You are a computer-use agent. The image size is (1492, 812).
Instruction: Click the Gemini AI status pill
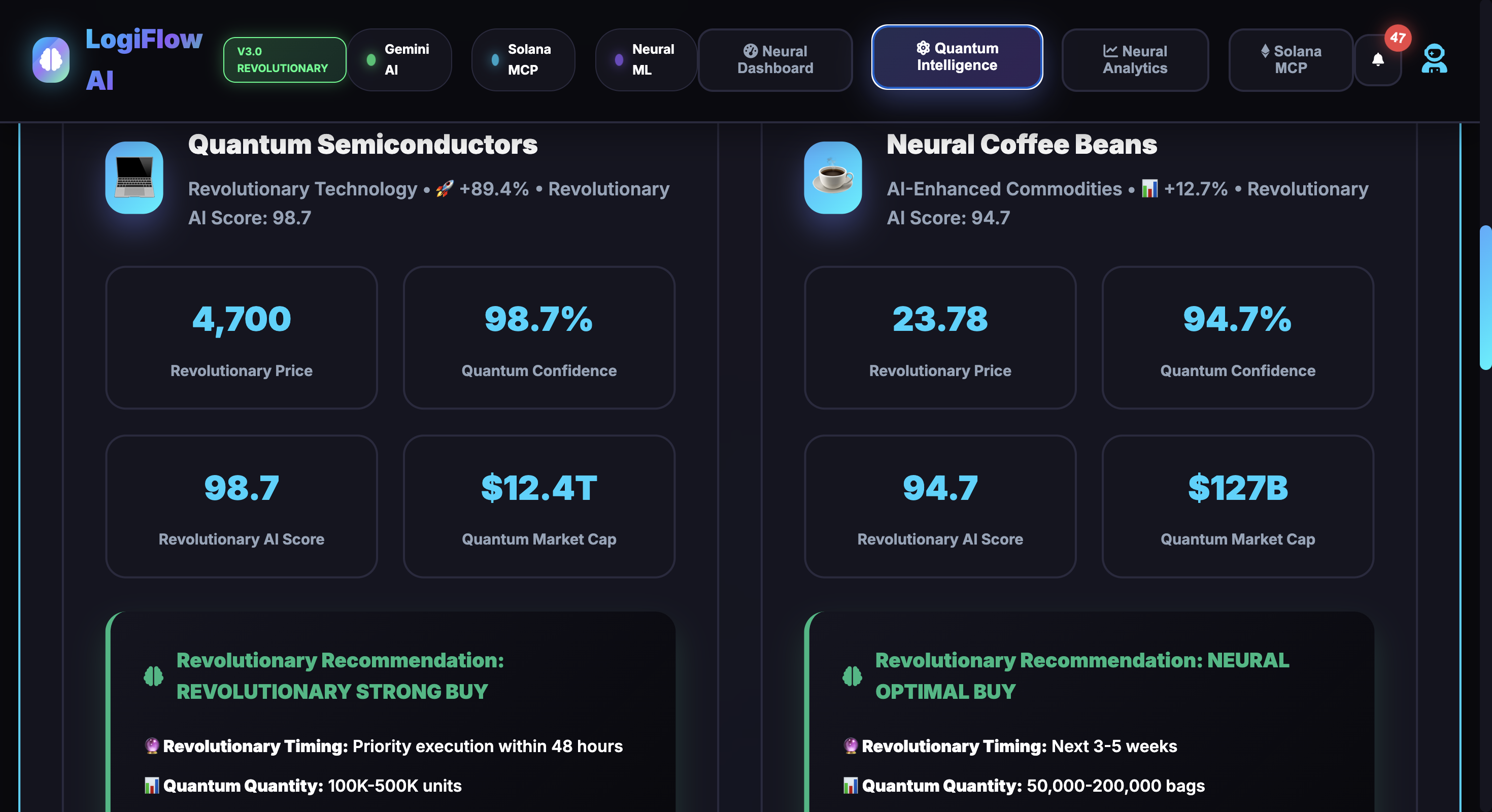pyautogui.click(x=400, y=60)
